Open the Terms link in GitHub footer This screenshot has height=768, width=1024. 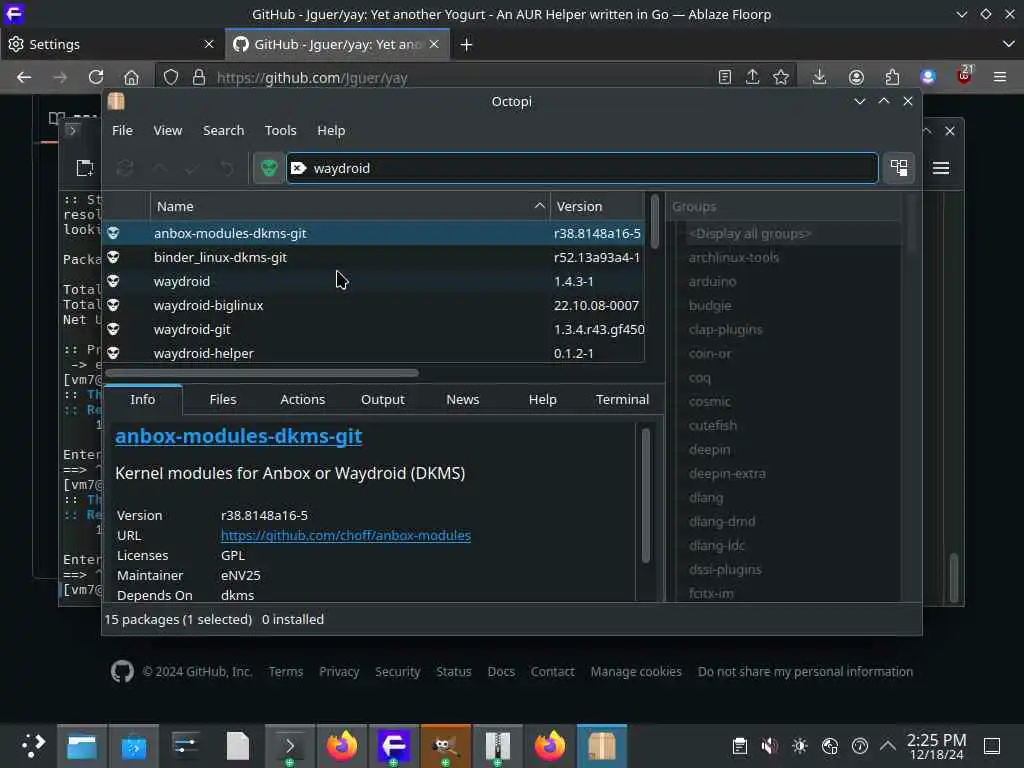285,671
